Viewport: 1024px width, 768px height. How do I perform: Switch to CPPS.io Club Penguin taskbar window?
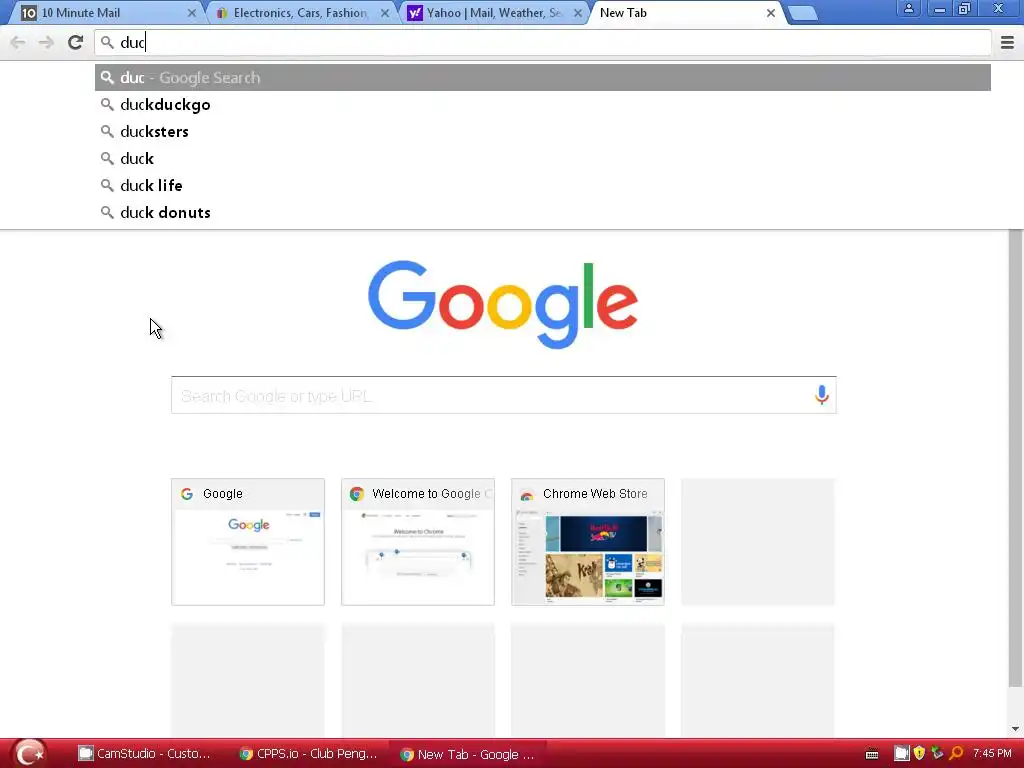[x=308, y=754]
